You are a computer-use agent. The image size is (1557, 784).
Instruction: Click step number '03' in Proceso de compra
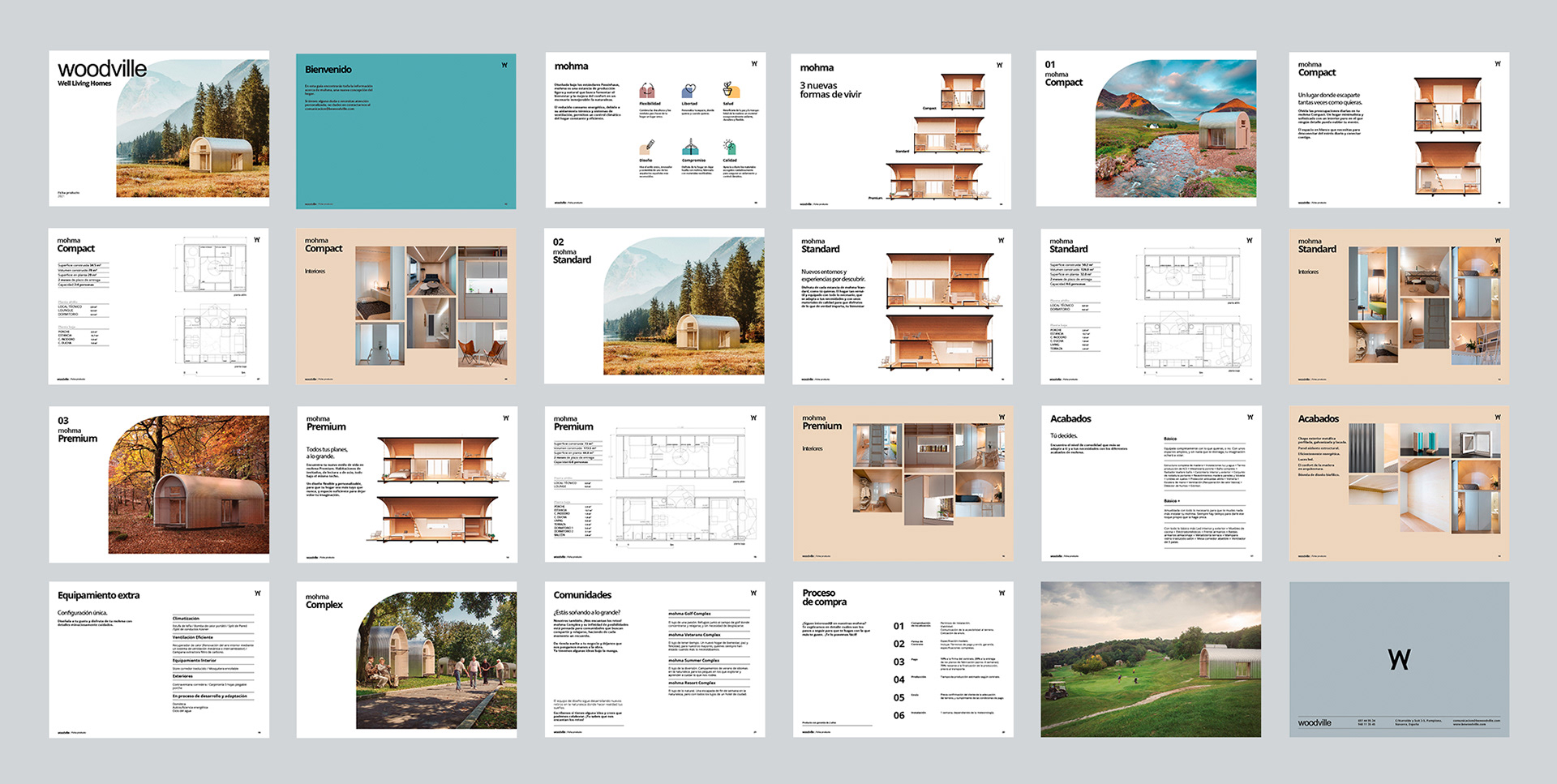coord(899,662)
